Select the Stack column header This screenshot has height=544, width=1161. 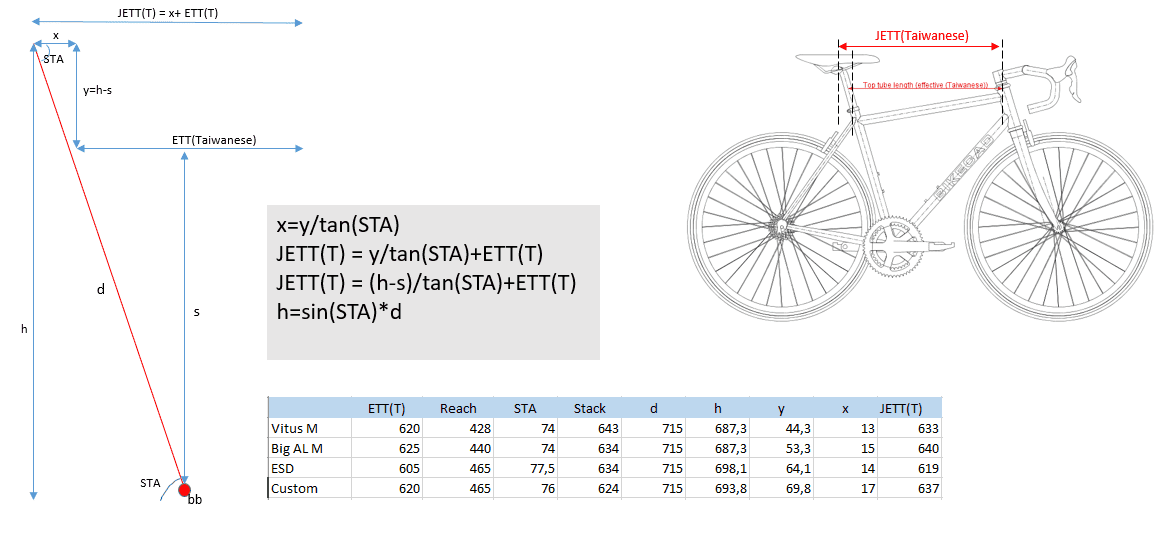coord(589,408)
